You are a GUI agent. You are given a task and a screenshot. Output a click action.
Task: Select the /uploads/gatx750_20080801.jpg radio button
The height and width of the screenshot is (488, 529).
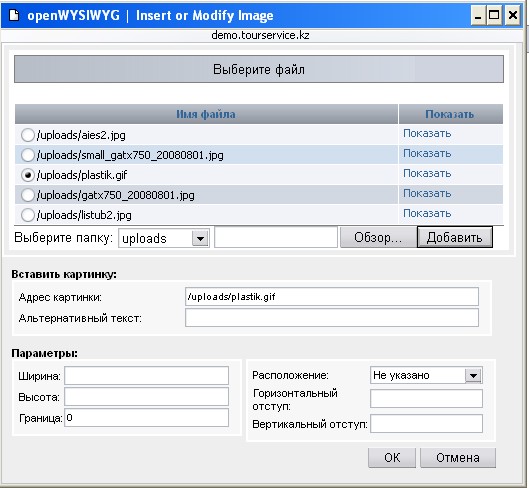click(x=27, y=195)
